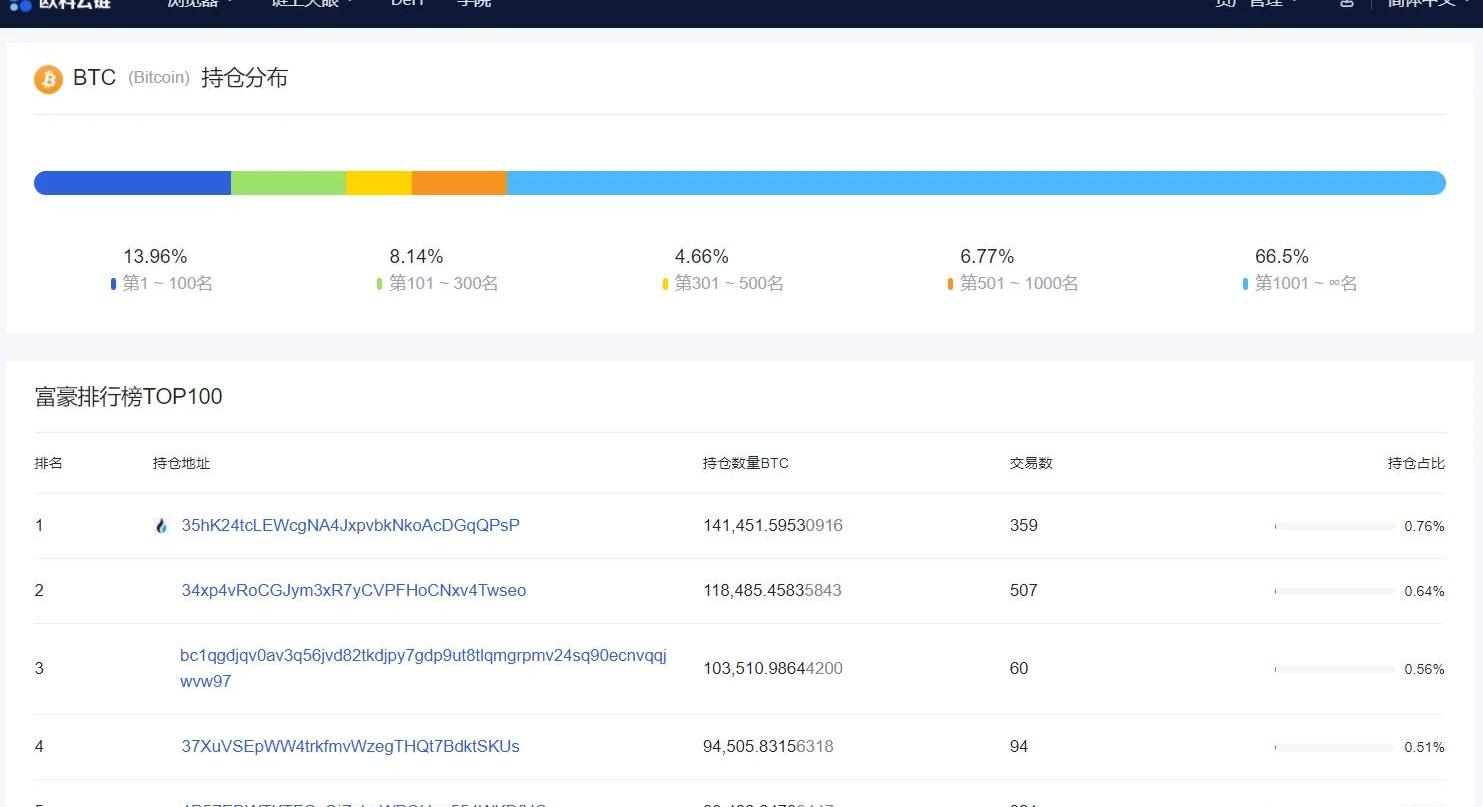This screenshot has height=807, width=1483.
Task: Click the light blue segment of the distribution bar
Action: (975, 183)
